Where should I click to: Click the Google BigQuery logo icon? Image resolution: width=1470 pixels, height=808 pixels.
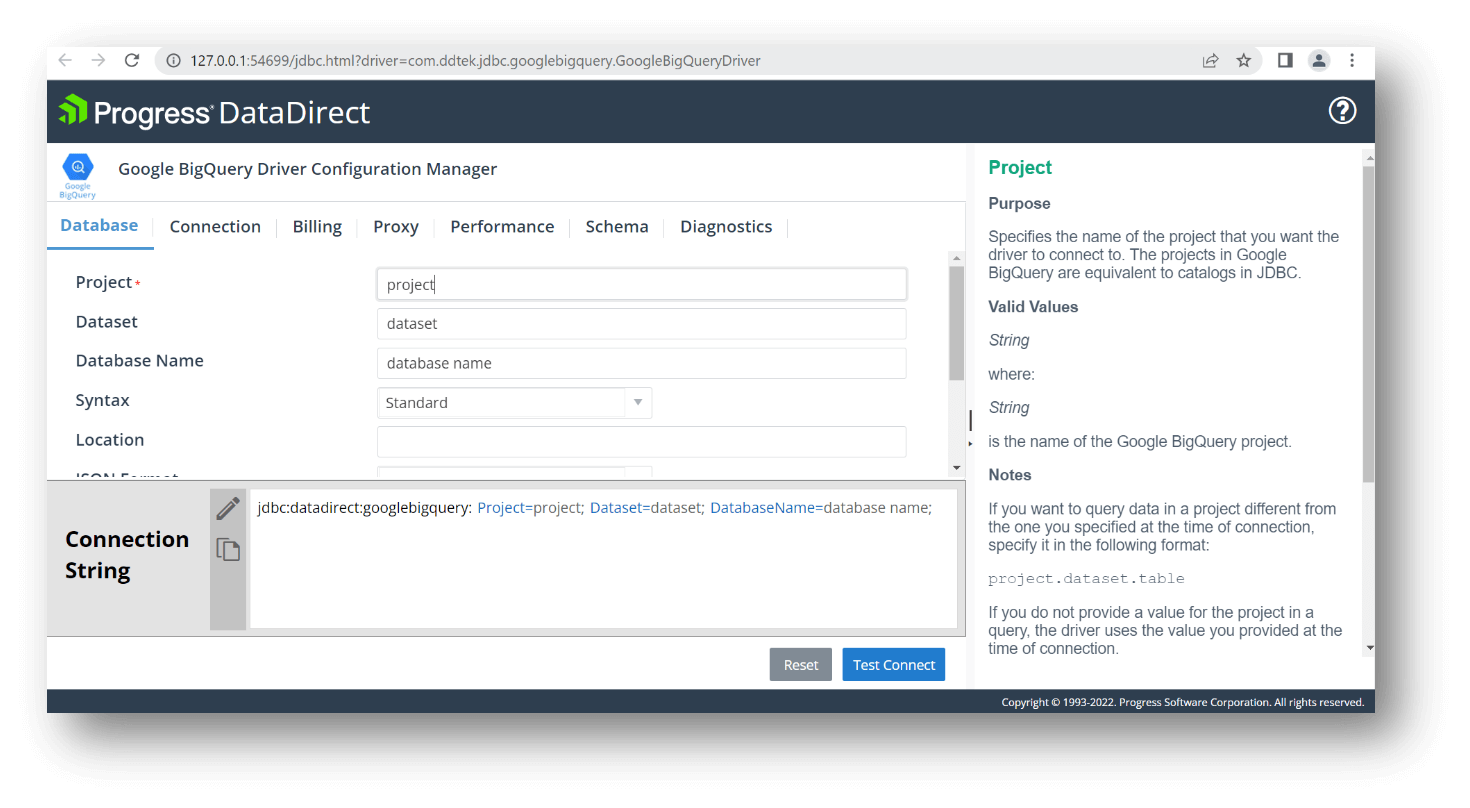click(77, 174)
